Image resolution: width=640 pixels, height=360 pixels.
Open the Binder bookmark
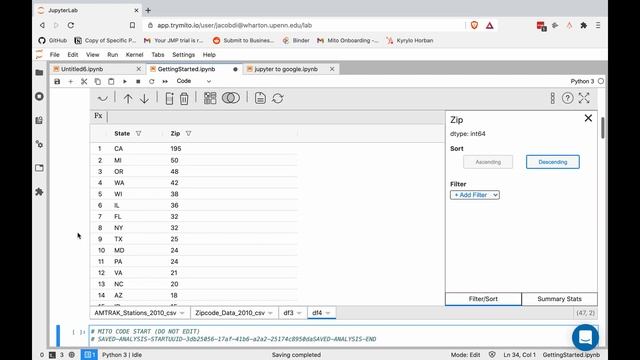[x=296, y=40]
